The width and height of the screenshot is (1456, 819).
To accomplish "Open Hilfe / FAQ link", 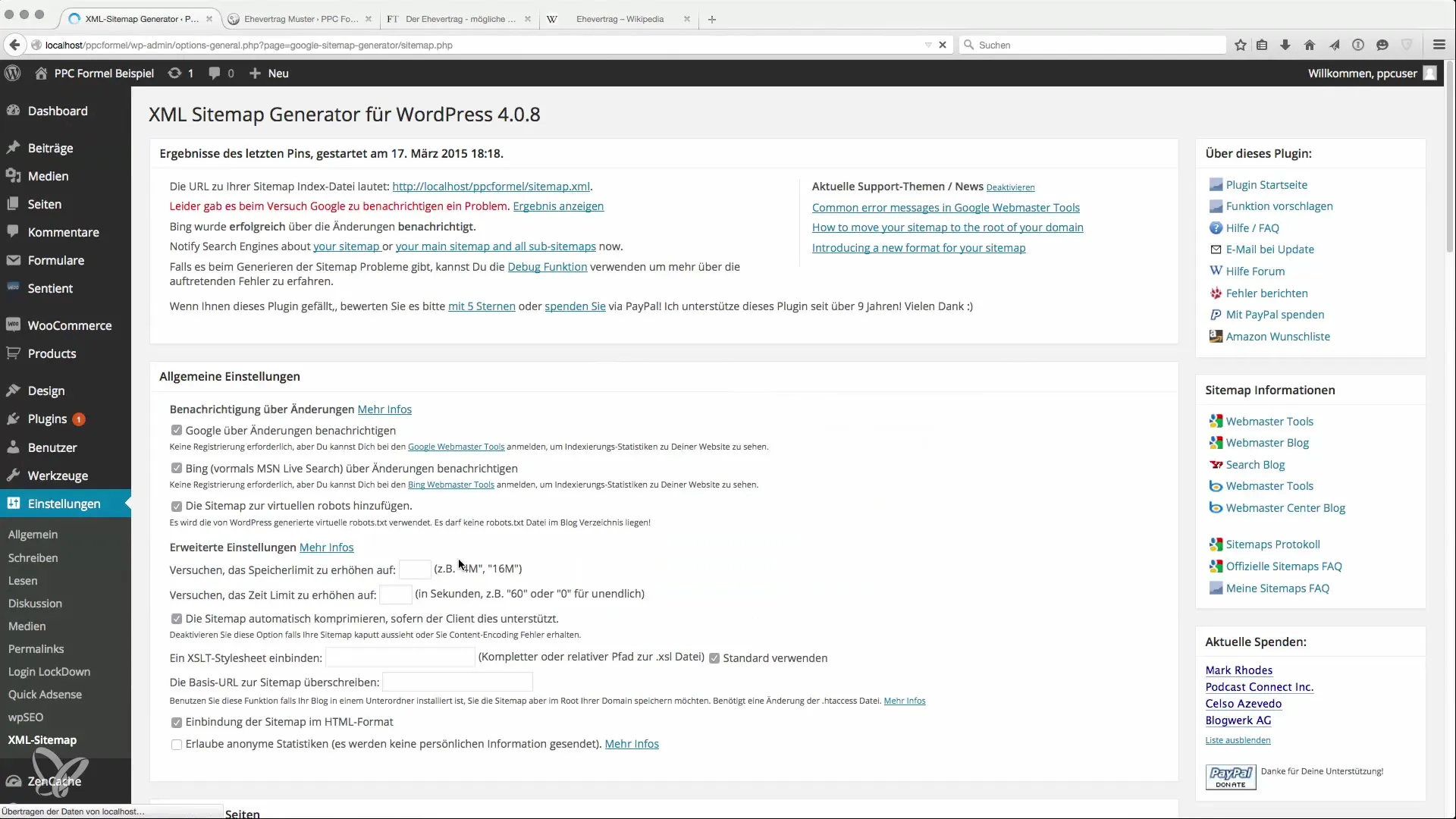I will click(1252, 227).
